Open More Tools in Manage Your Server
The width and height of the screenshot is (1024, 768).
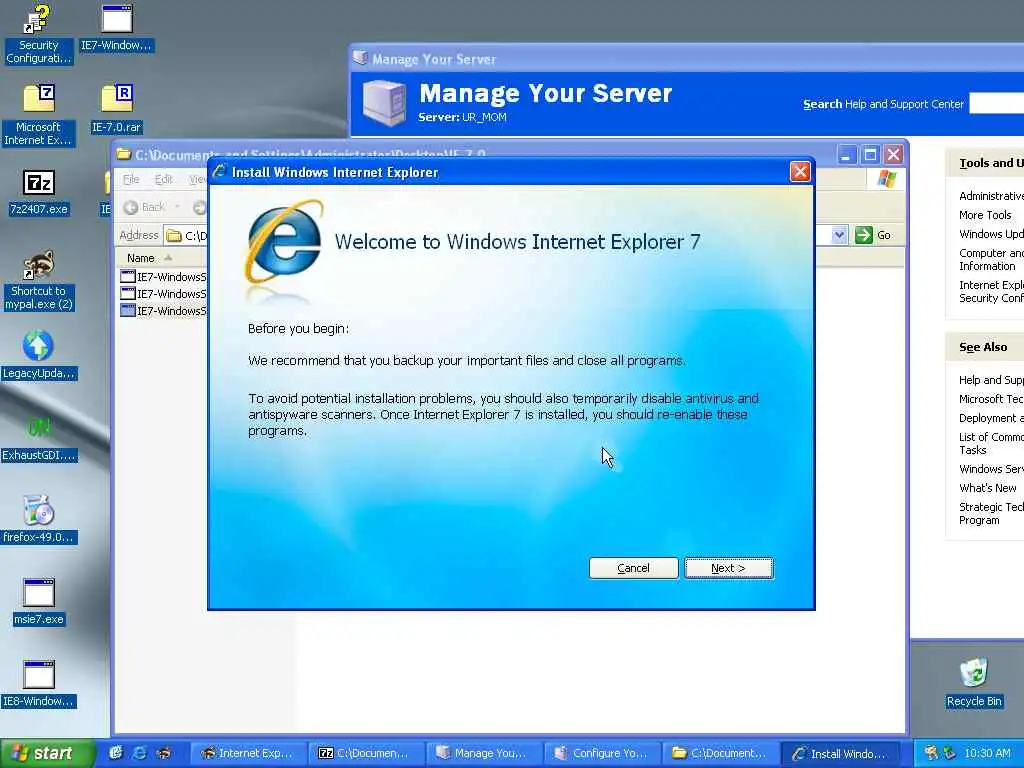click(x=985, y=215)
